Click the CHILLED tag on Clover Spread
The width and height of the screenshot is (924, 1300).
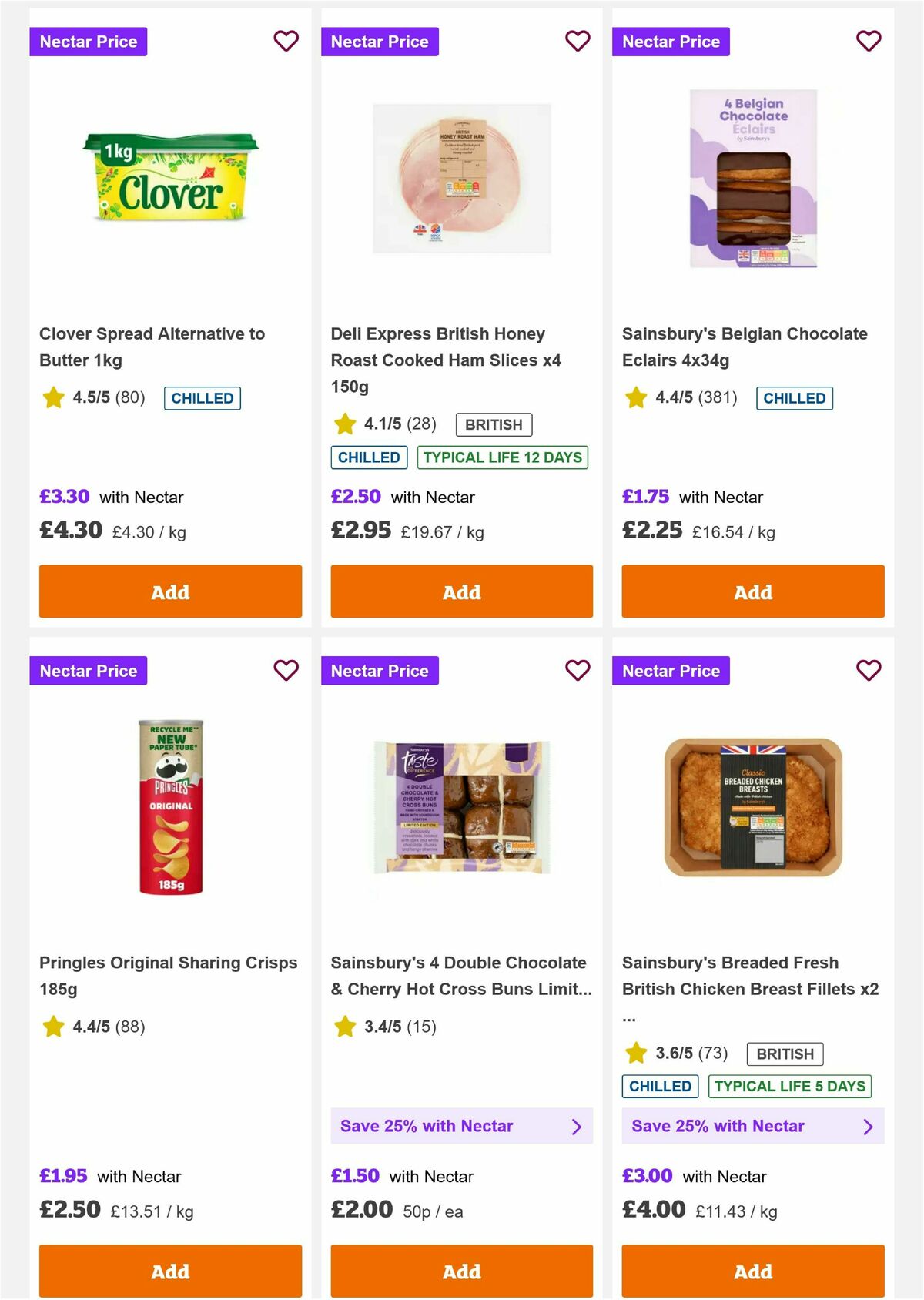click(202, 398)
